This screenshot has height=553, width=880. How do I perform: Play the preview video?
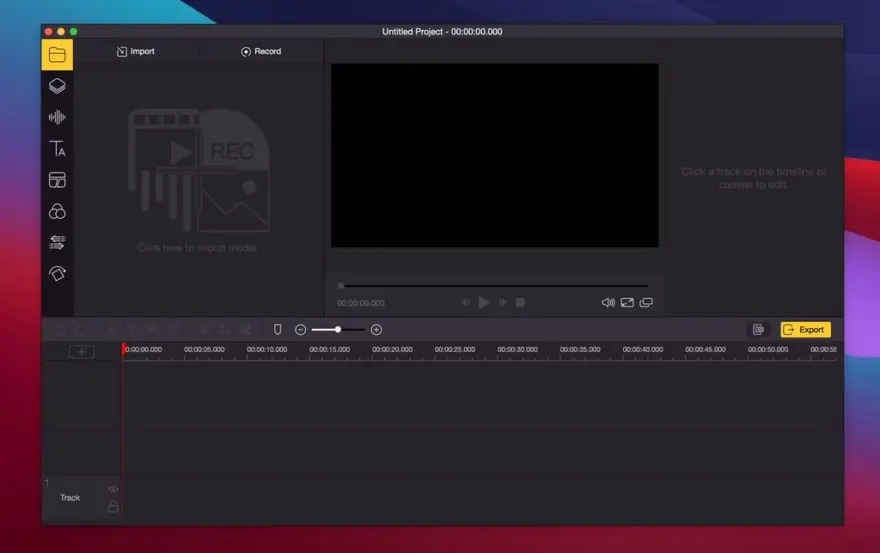(x=484, y=303)
